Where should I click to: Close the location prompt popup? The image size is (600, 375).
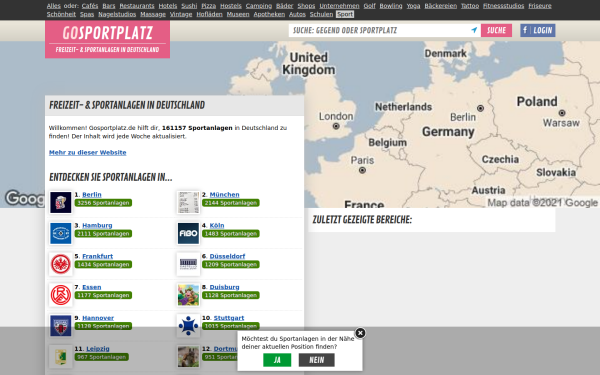[360, 333]
